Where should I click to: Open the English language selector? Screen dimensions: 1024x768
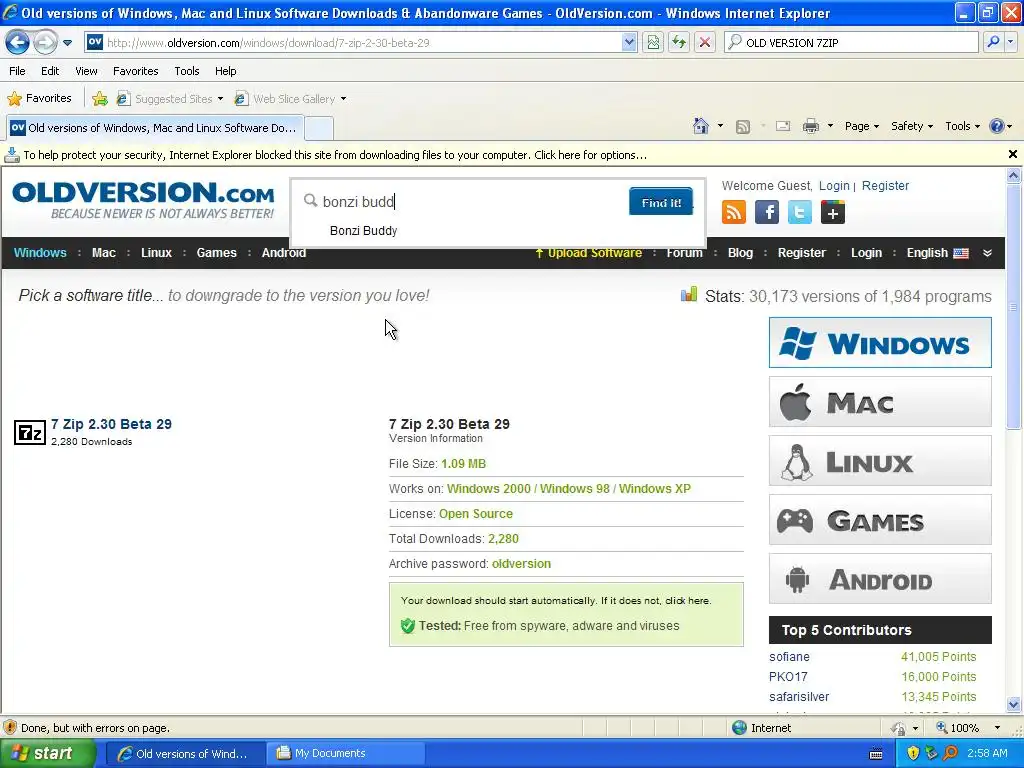click(936, 253)
